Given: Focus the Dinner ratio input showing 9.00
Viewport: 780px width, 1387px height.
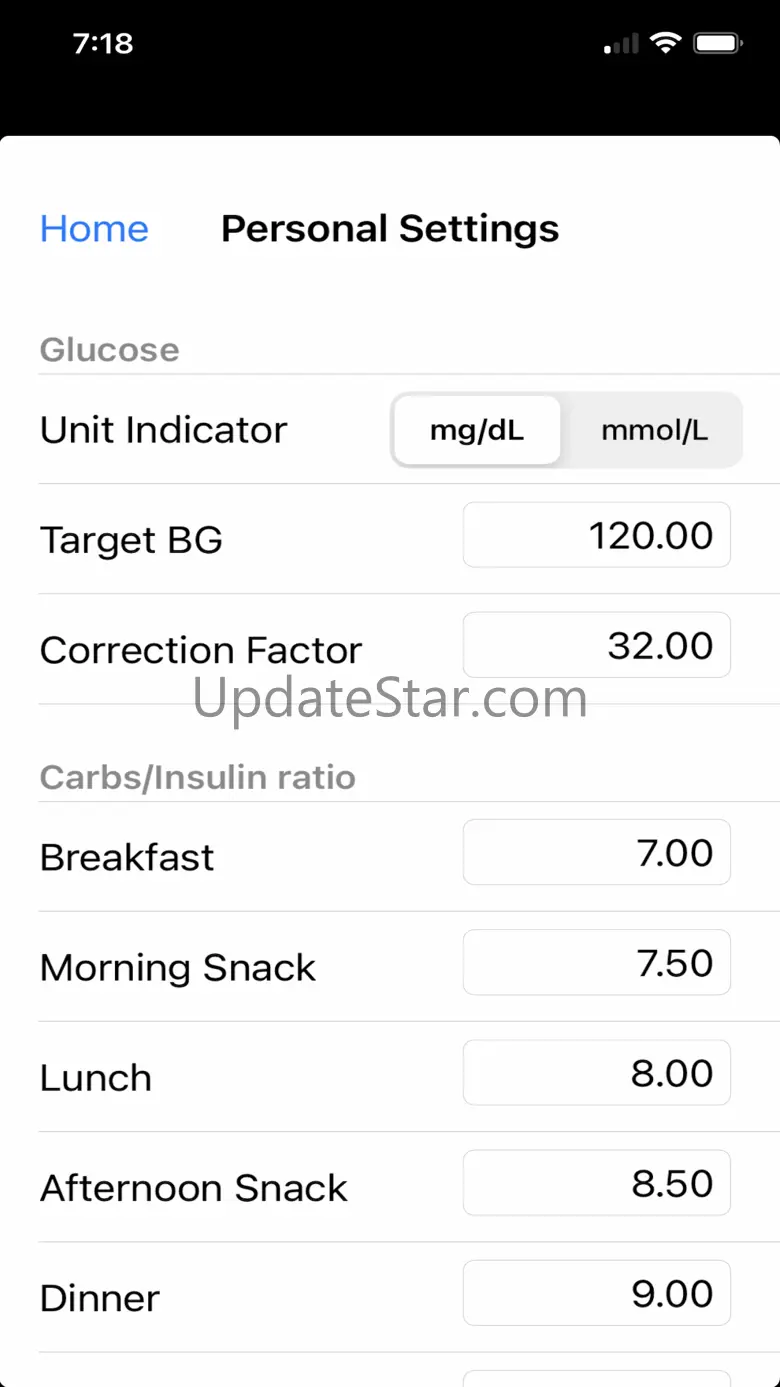Looking at the screenshot, I should [596, 1293].
